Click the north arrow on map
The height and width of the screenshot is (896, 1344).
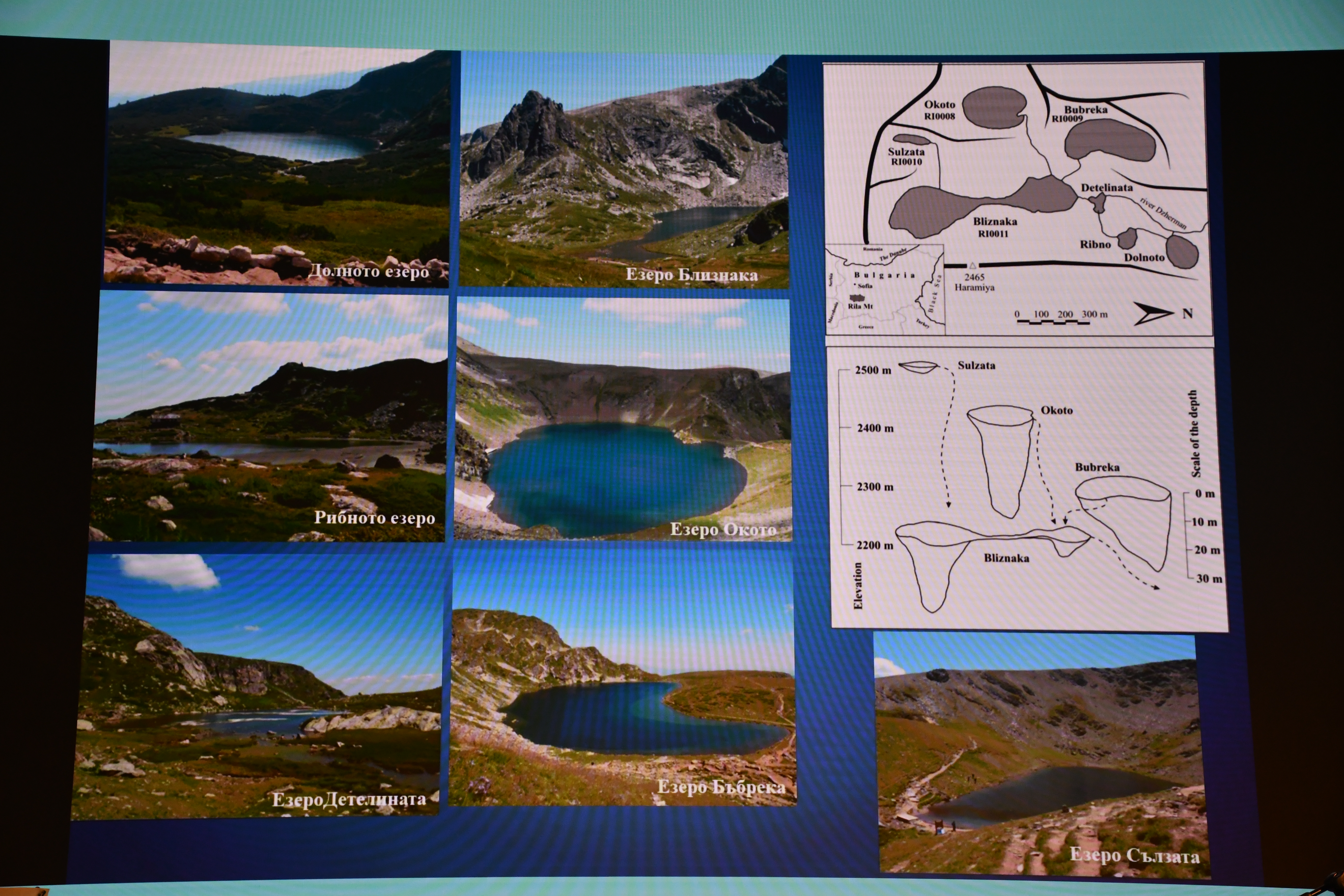(x=1154, y=314)
